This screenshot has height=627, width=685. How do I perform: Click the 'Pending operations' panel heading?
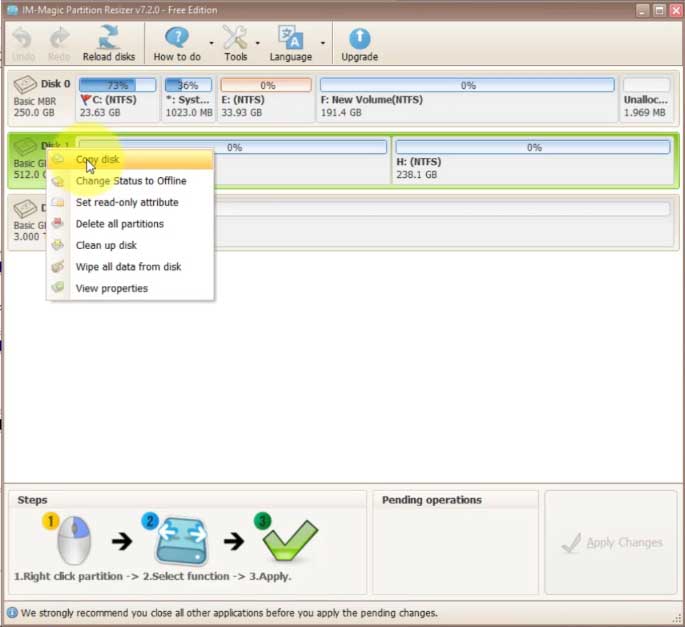point(432,500)
